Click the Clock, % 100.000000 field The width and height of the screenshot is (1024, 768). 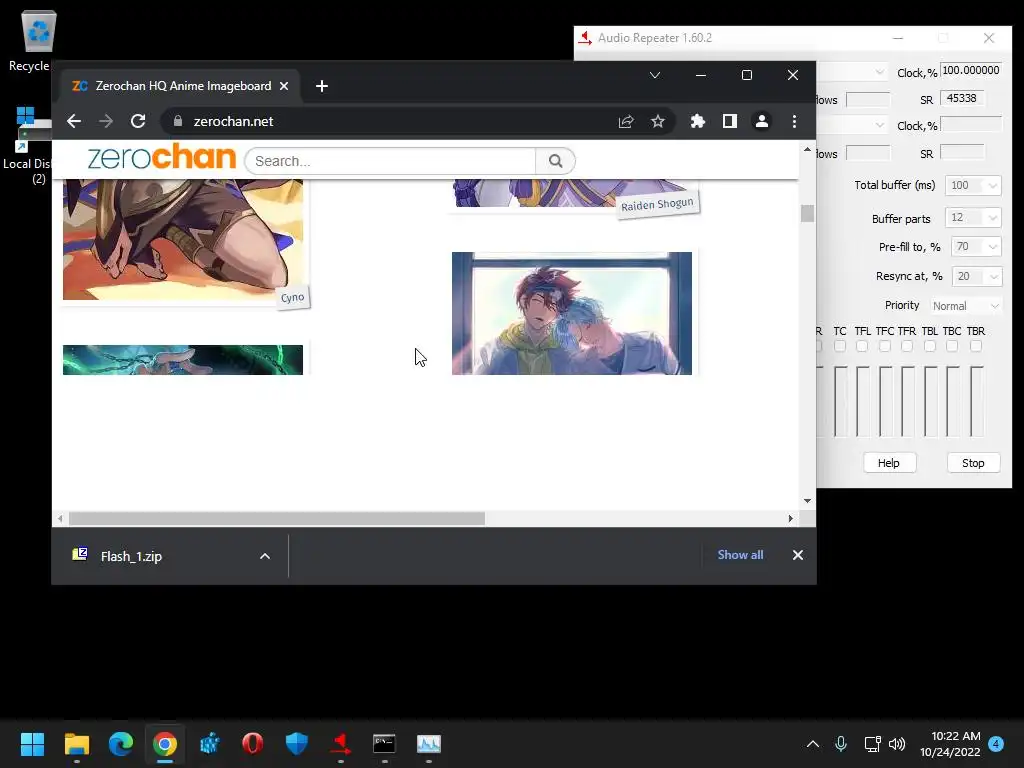(x=970, y=71)
